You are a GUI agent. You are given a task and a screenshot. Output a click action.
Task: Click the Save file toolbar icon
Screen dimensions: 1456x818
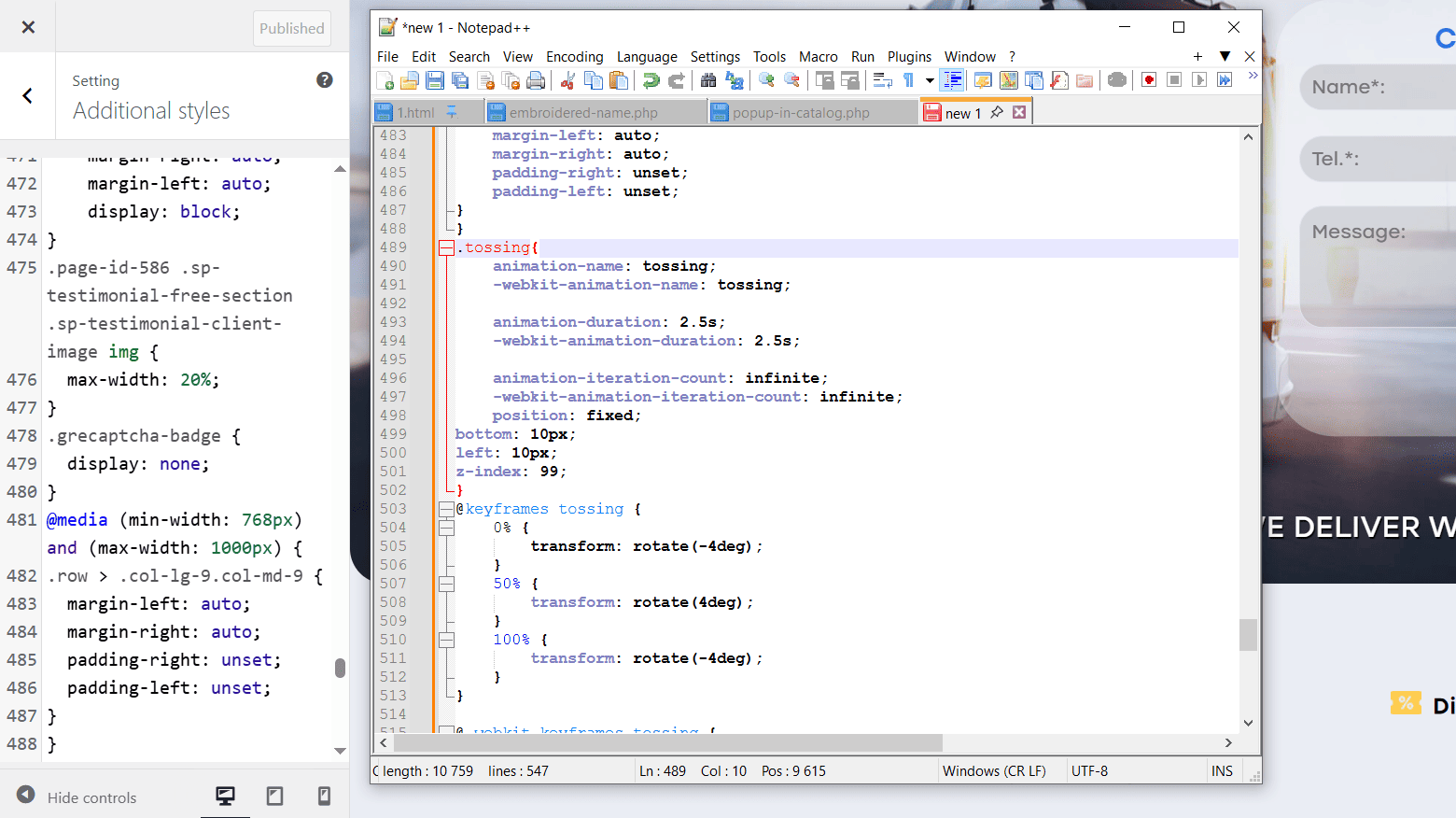point(435,81)
